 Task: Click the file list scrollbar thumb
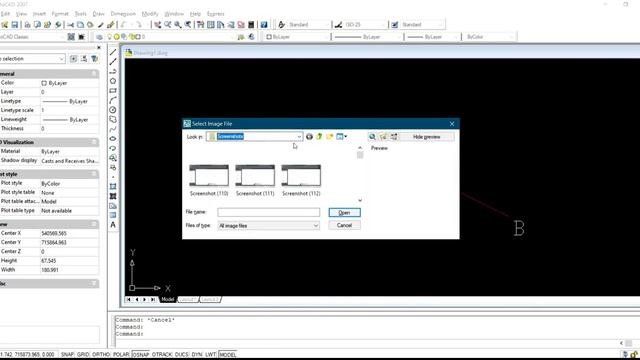point(360,155)
